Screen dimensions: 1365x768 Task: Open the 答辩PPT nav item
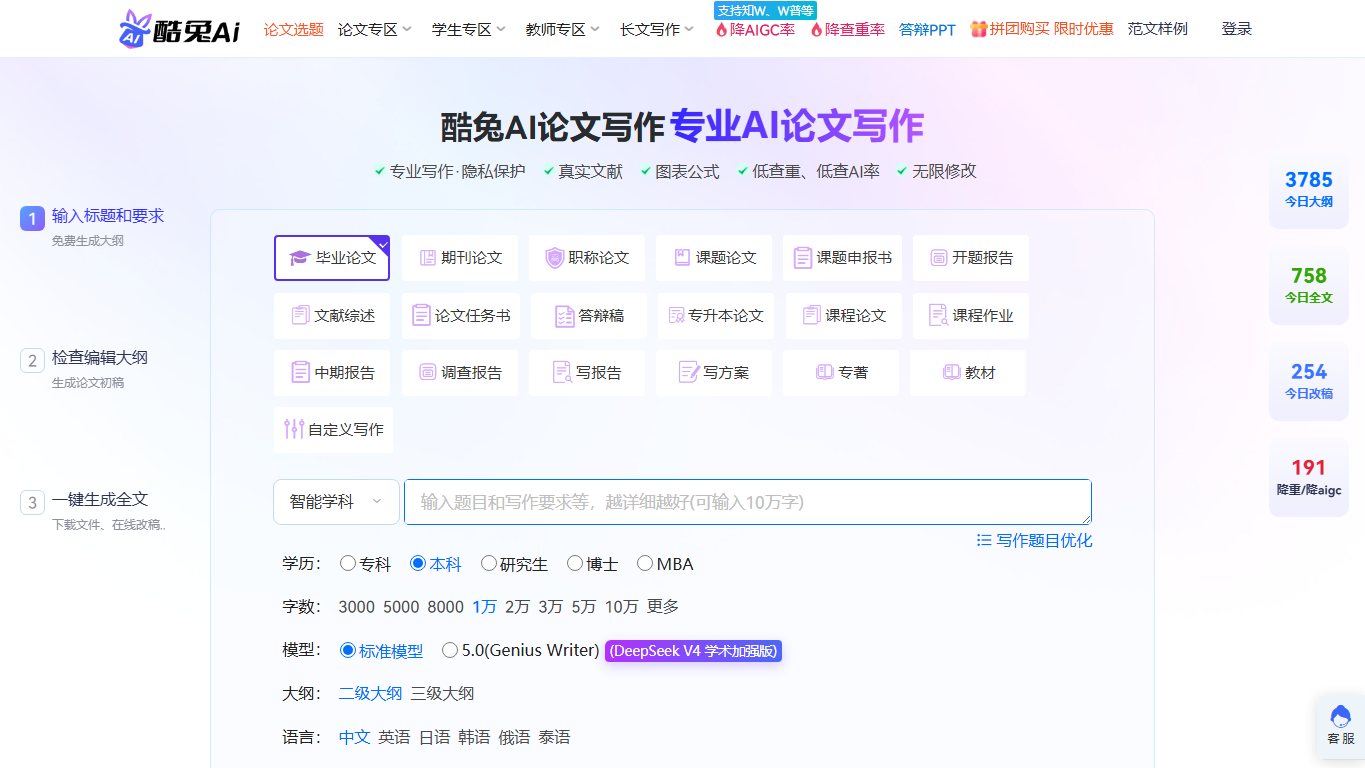[x=927, y=29]
